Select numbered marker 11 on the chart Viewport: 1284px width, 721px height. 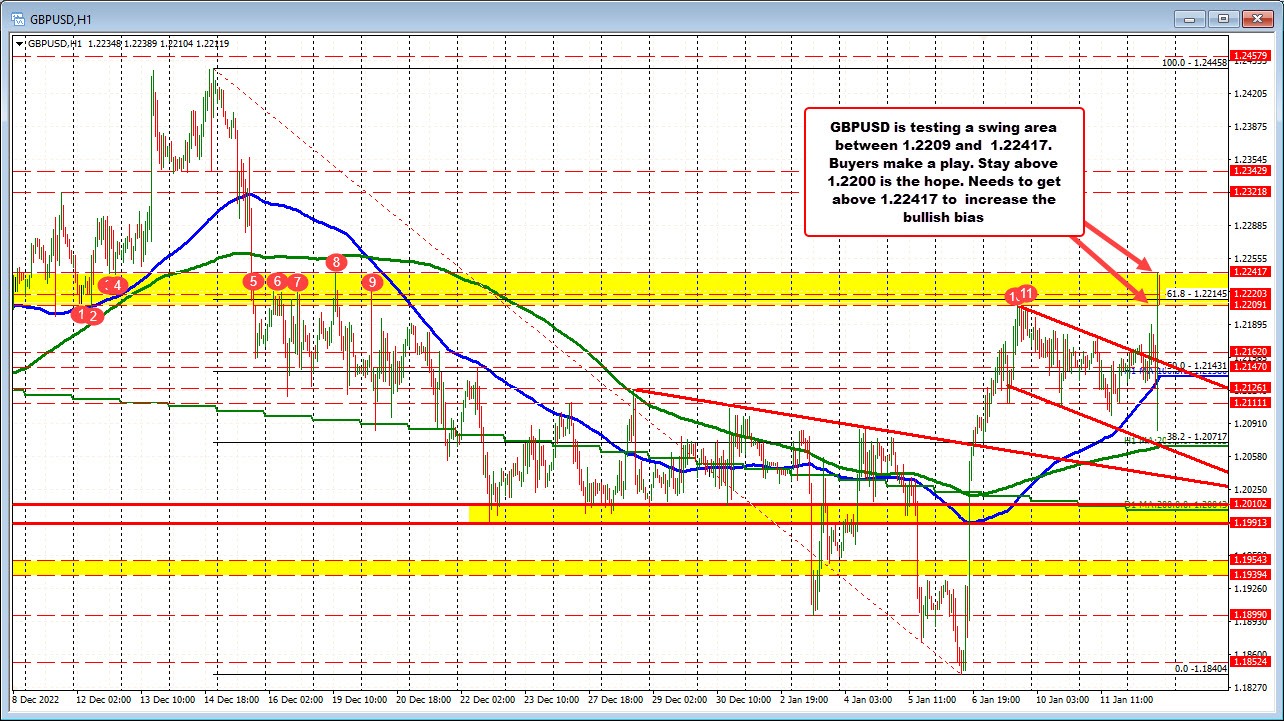tap(1027, 292)
